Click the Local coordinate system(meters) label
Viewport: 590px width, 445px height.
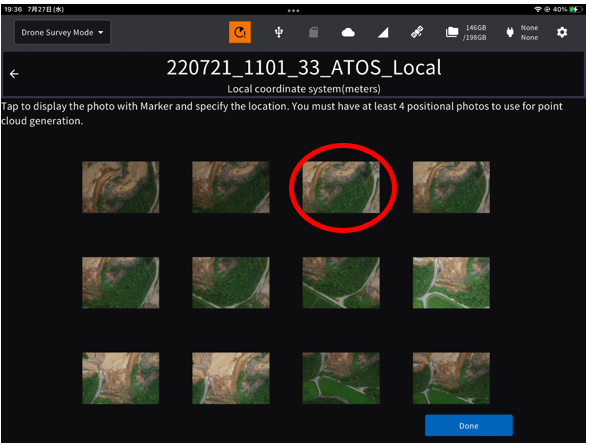[304, 89]
